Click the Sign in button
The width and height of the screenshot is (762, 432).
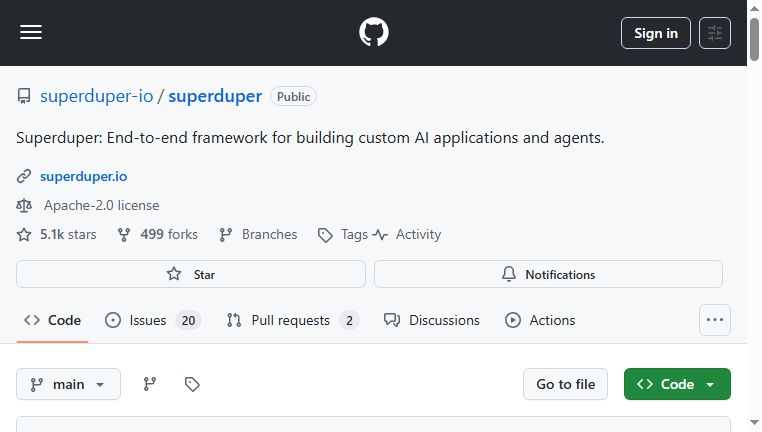point(656,33)
